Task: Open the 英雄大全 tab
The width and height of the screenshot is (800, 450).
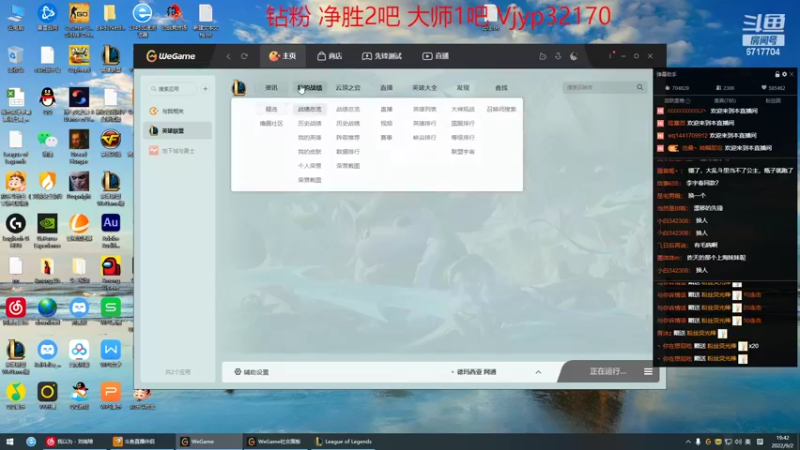Action: click(424, 88)
